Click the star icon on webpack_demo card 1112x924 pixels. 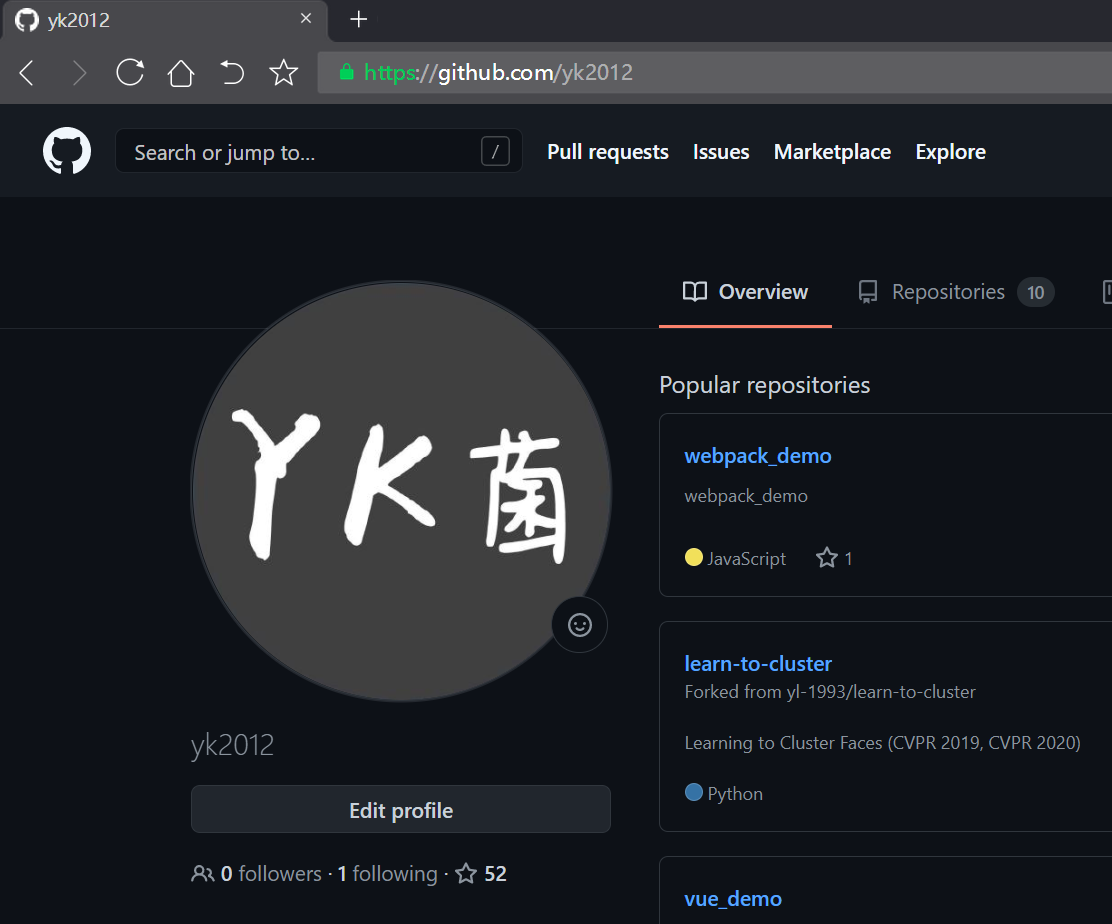827,558
